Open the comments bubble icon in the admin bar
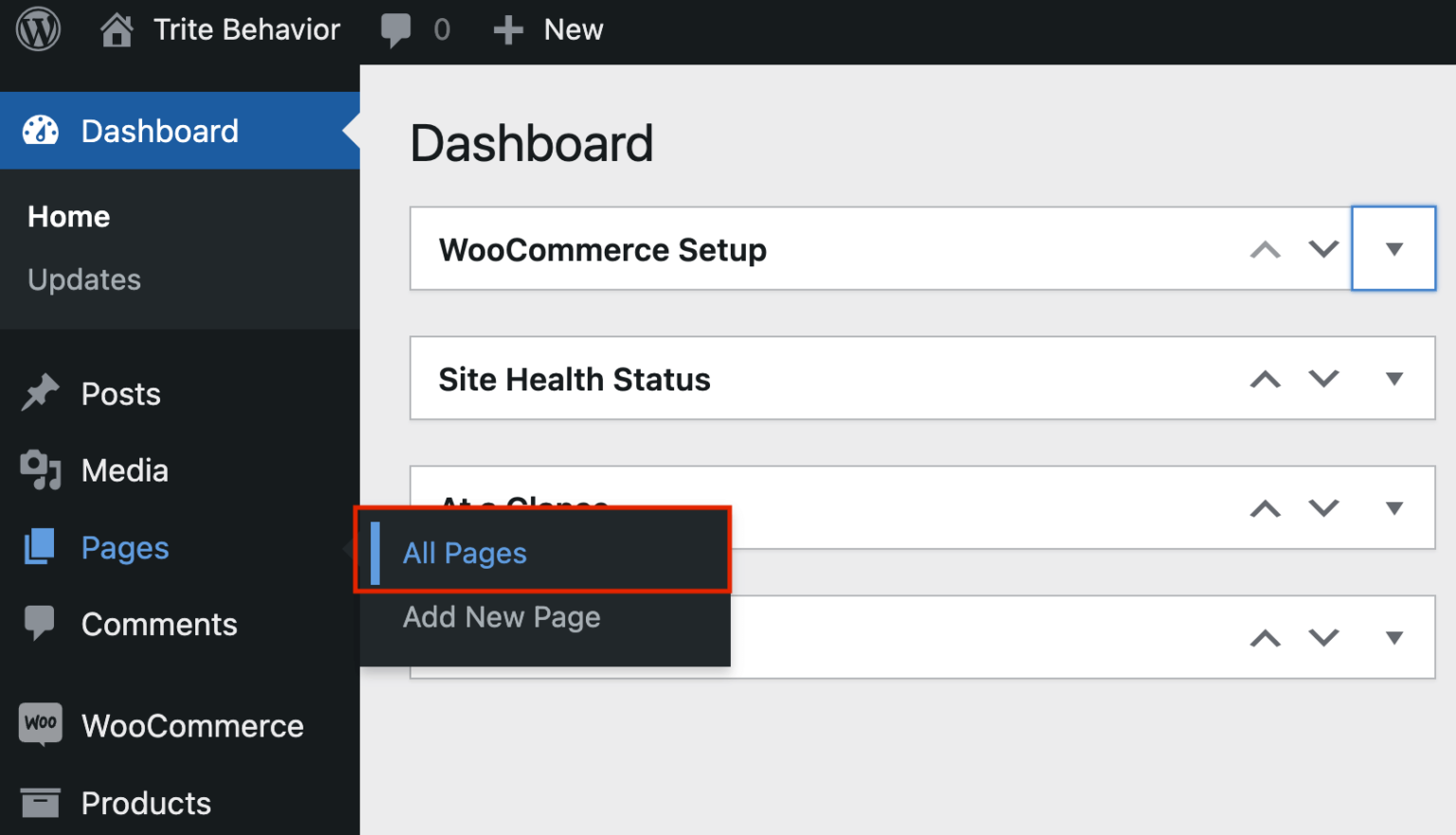This screenshot has height=835, width=1456. pyautogui.click(x=395, y=30)
